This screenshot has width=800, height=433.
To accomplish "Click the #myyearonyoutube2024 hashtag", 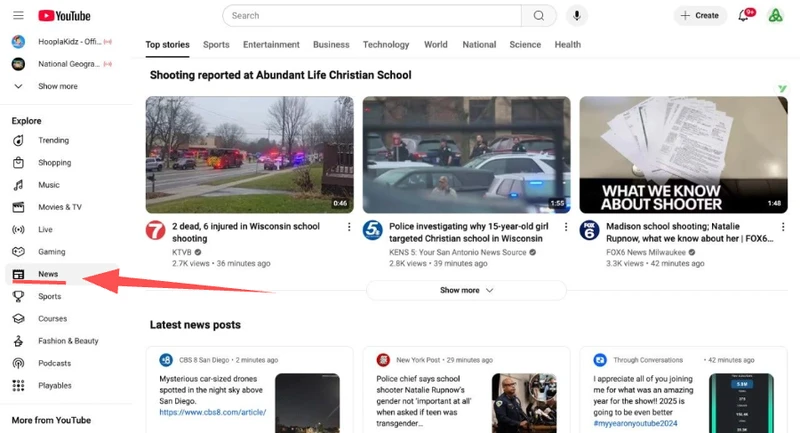I will (x=635, y=424).
